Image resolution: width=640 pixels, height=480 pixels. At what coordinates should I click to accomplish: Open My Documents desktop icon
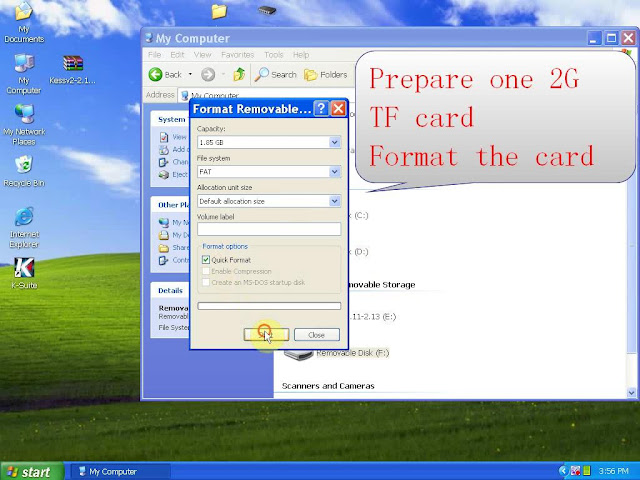[24, 22]
